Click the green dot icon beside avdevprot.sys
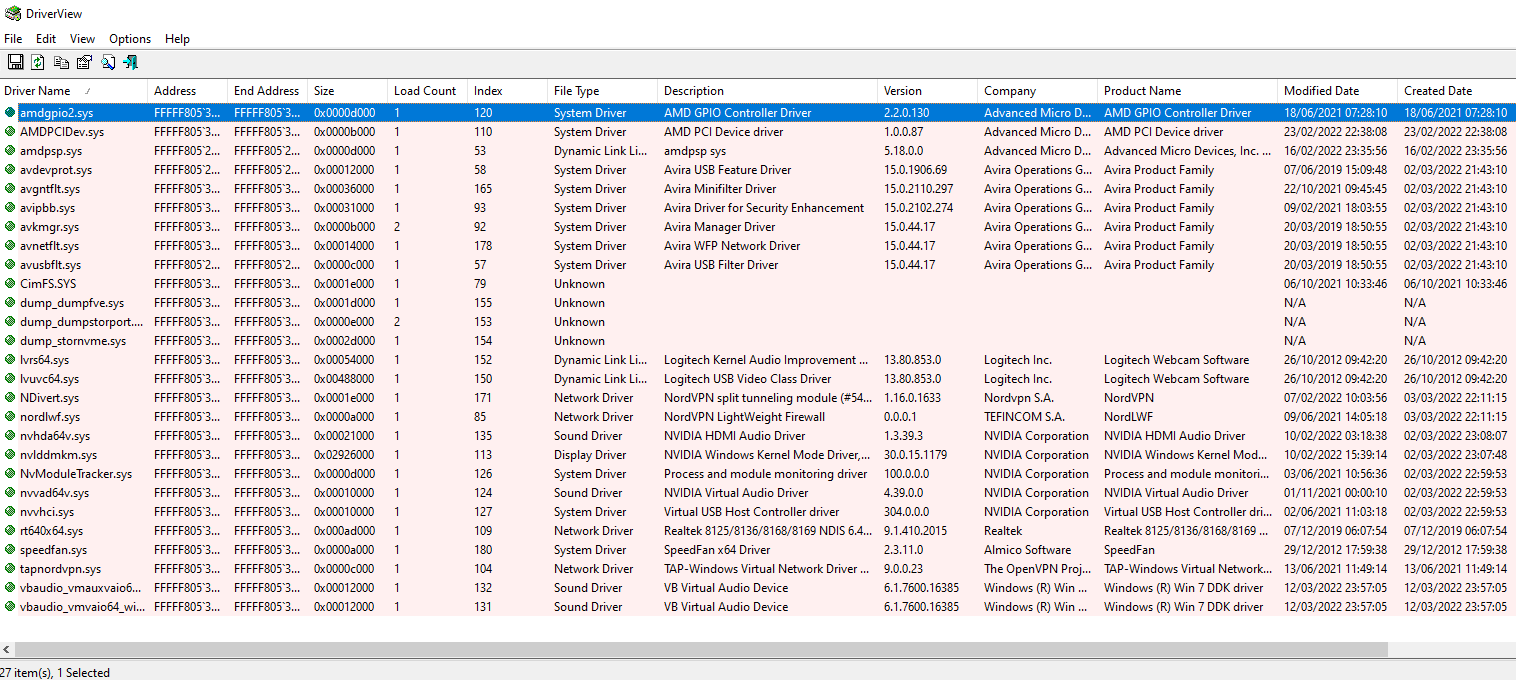Screen dimensions: 1516x680 [x=10, y=170]
